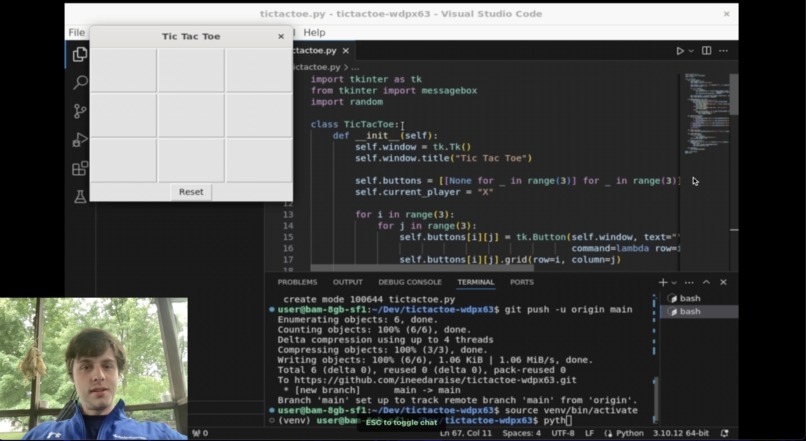Click UTF-8 encoding in status bar
806x441 pixels.
pos(563,433)
